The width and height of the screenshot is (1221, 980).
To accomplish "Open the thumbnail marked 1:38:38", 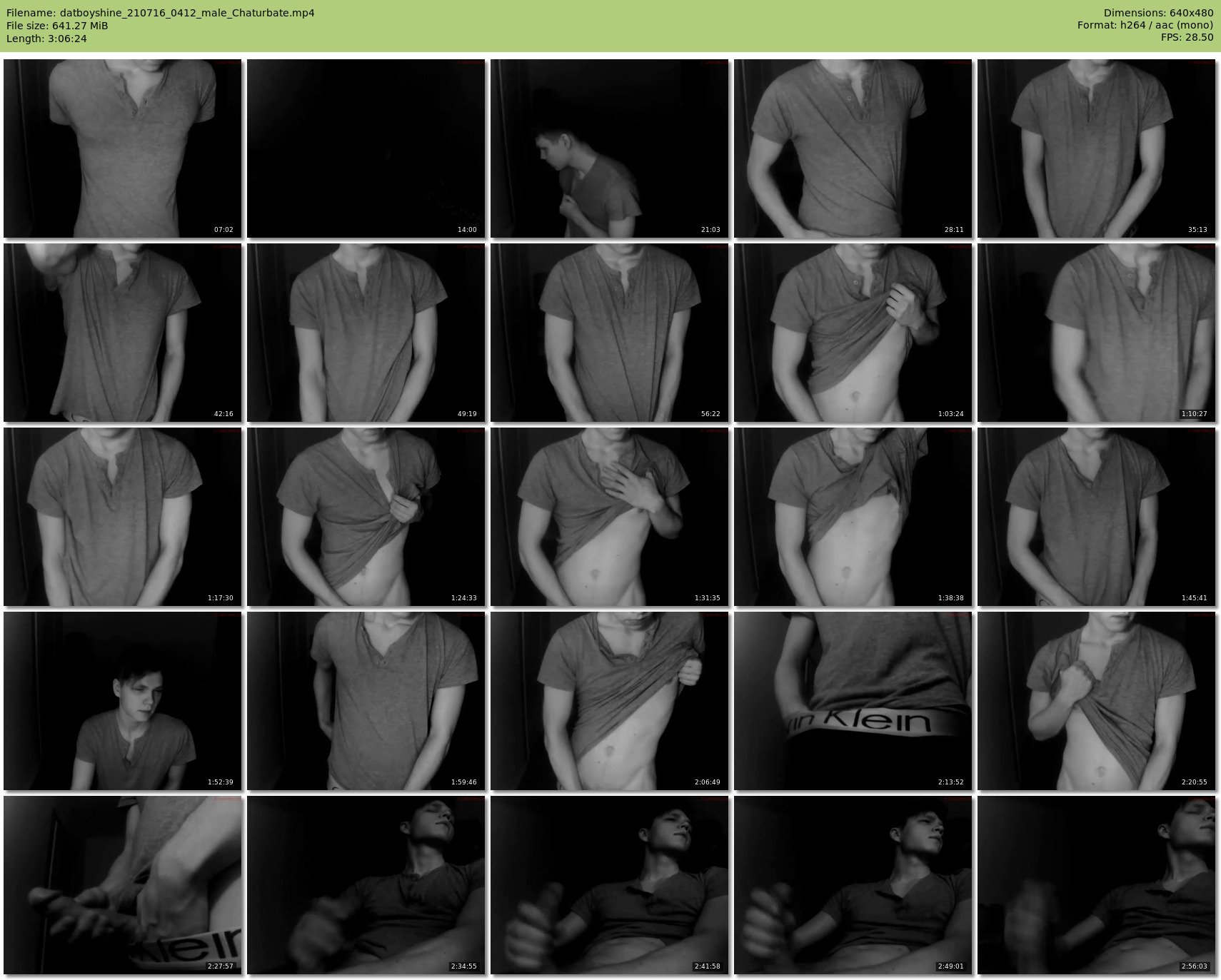I will tap(853, 517).
